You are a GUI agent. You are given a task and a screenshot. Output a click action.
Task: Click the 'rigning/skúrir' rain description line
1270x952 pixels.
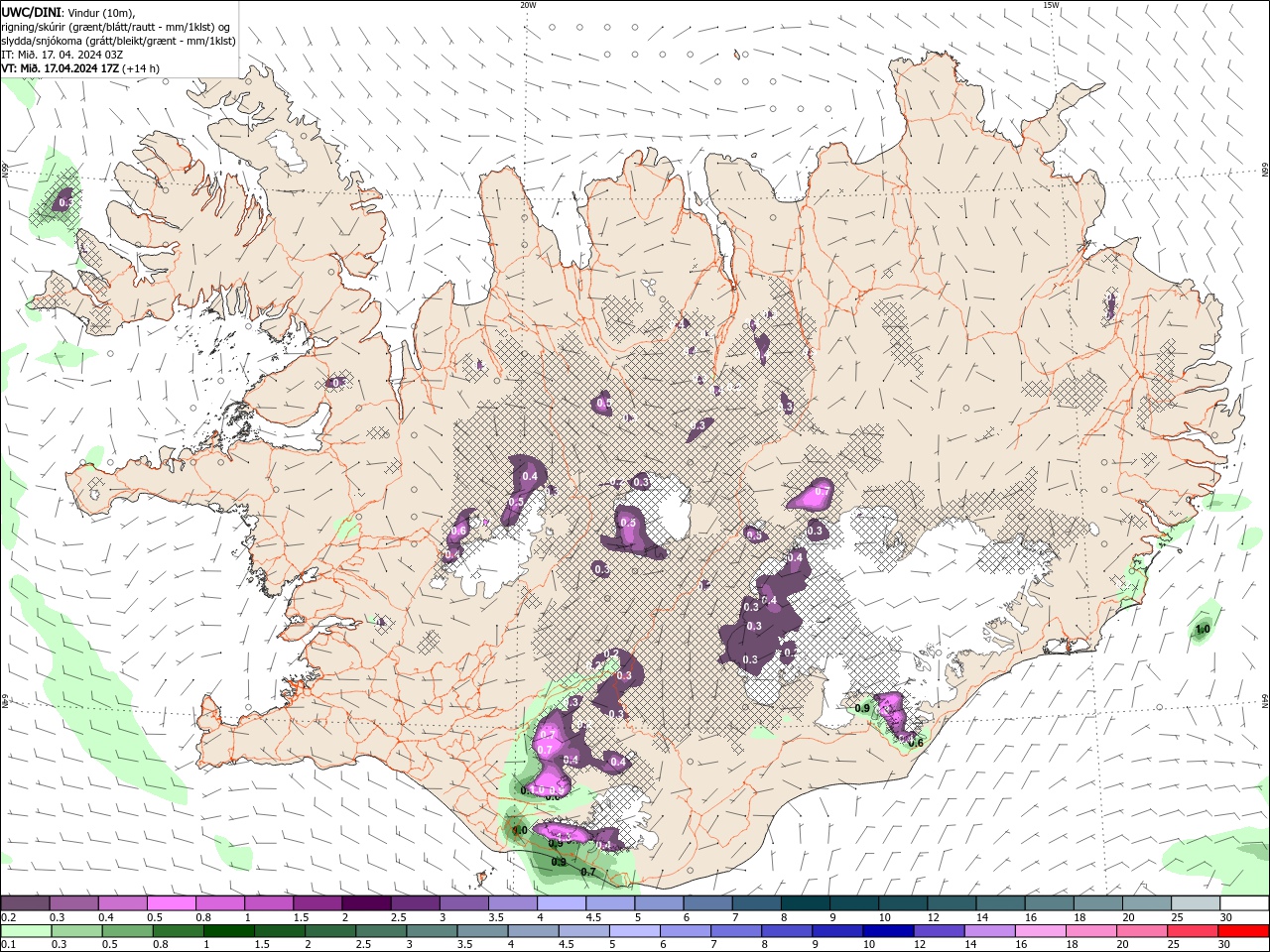coord(115,27)
